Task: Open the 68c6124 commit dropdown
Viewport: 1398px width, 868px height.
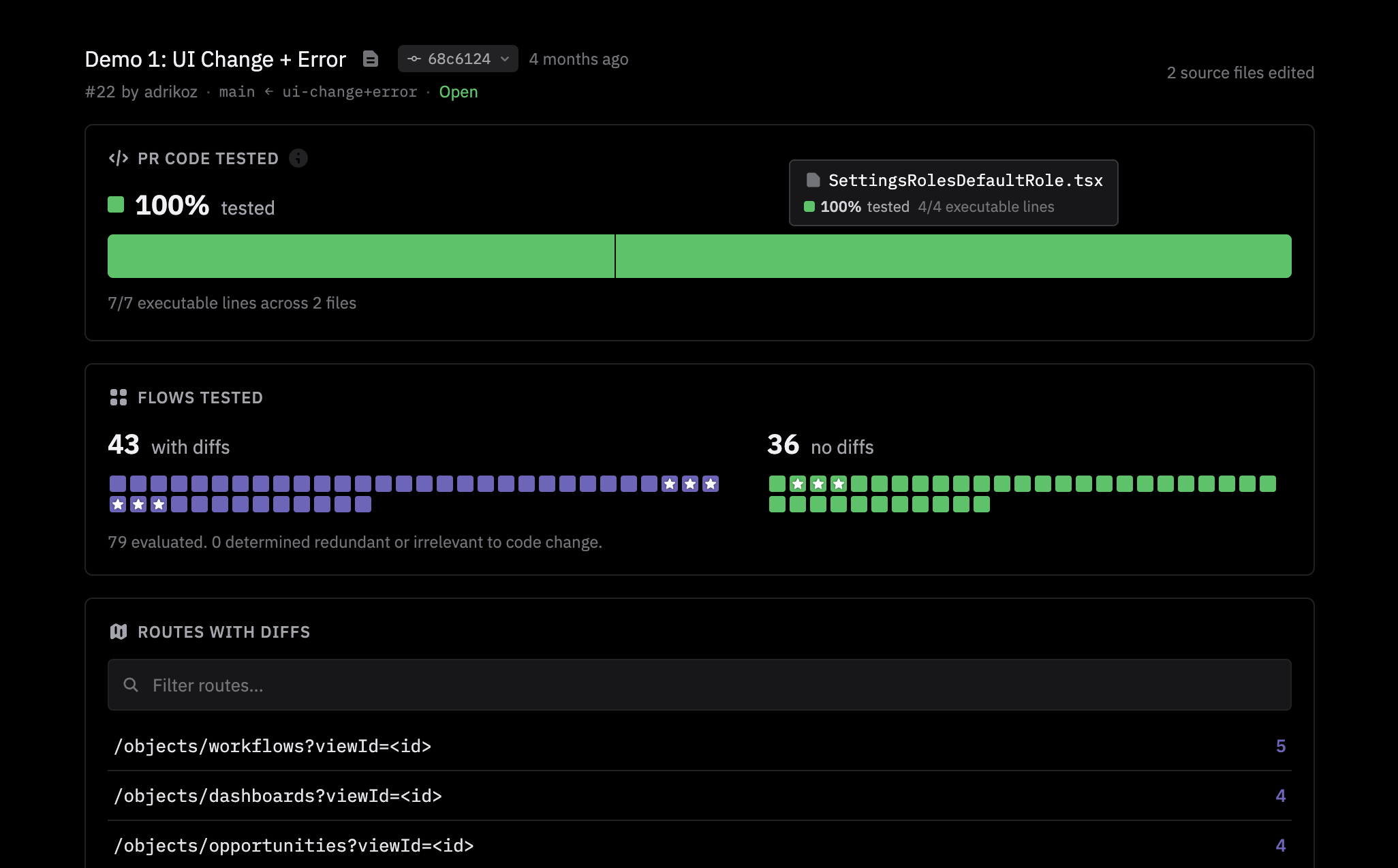Action: (x=458, y=59)
